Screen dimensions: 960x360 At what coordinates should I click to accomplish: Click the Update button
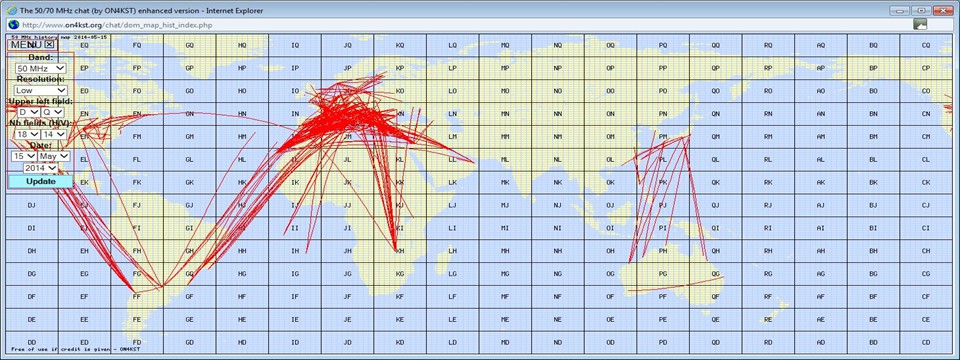(40, 182)
